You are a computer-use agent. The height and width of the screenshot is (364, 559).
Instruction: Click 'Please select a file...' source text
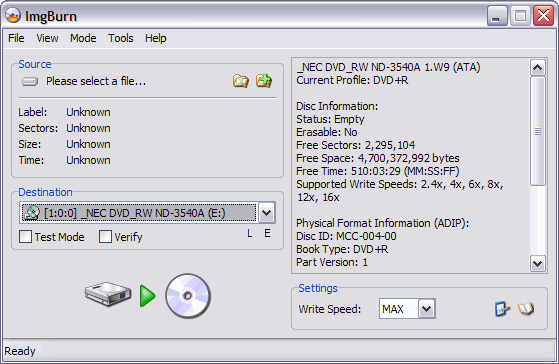[x=96, y=81]
